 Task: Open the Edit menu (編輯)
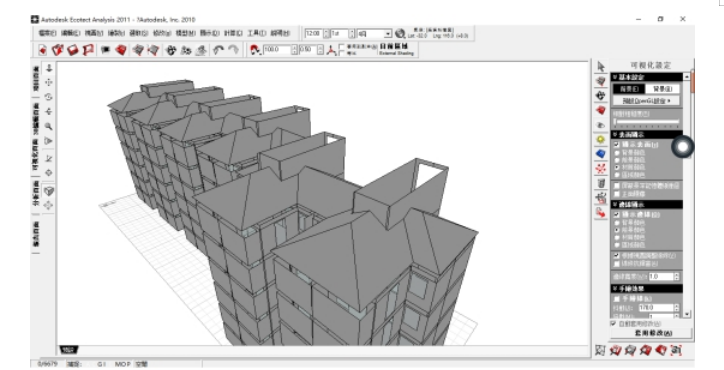[70, 33]
